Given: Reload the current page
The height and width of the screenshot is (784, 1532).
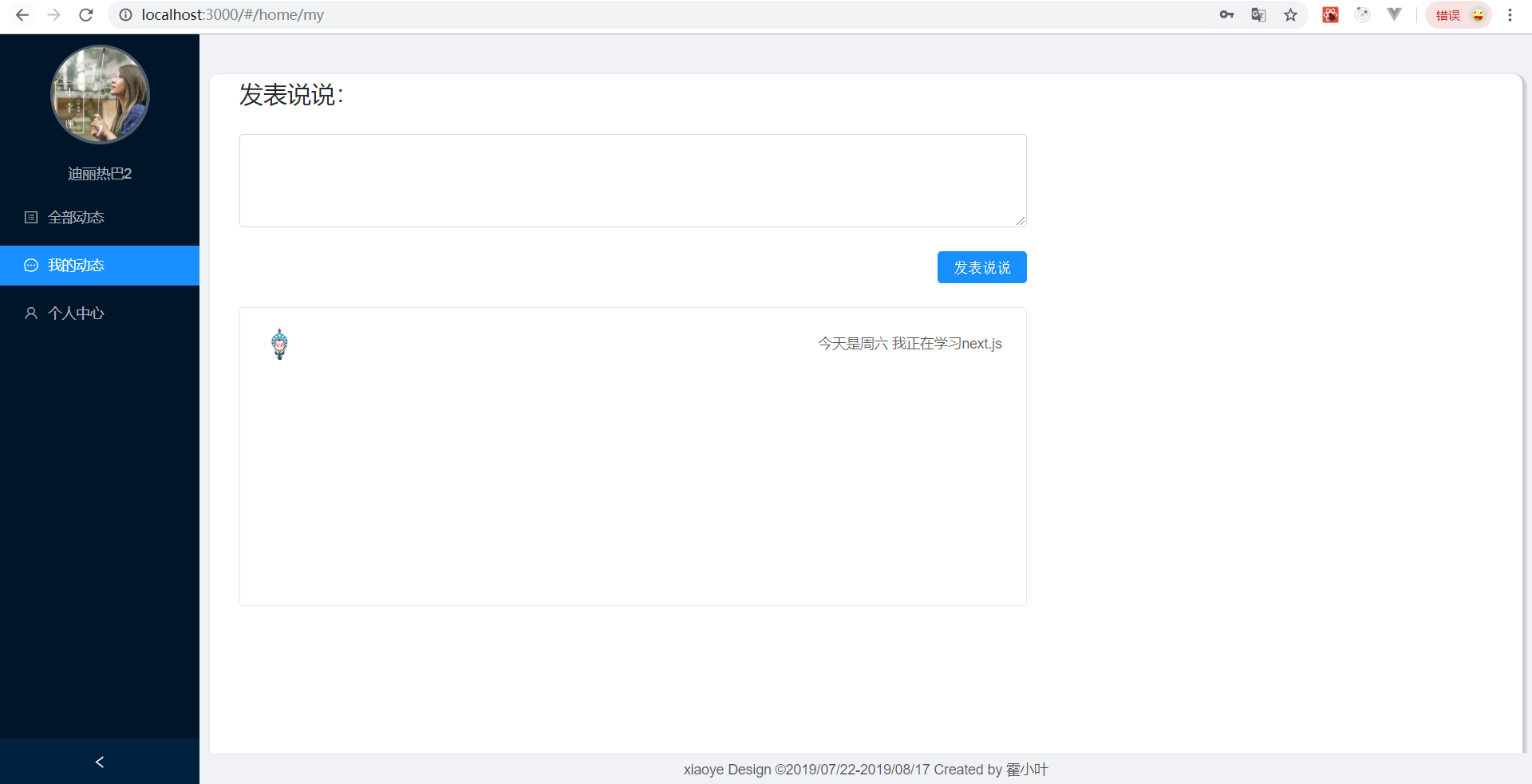Looking at the screenshot, I should click(86, 14).
